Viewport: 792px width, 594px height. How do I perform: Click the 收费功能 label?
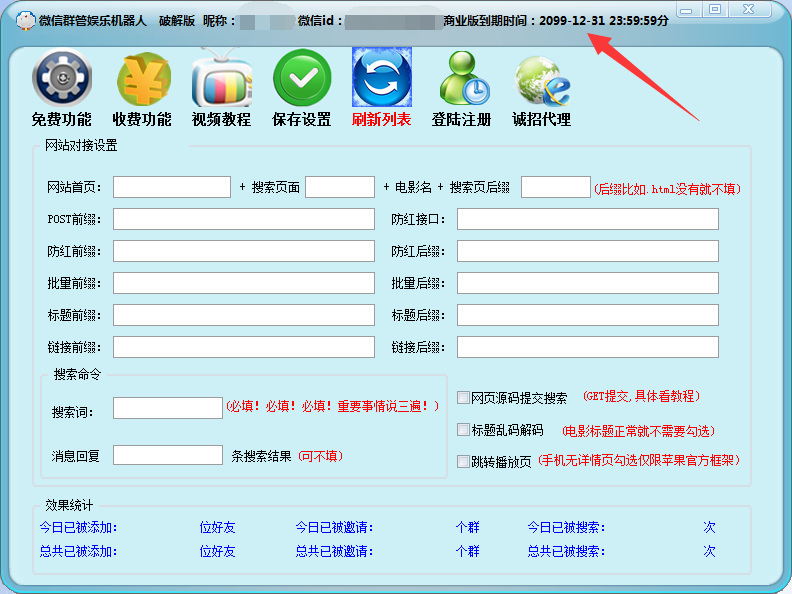click(142, 120)
